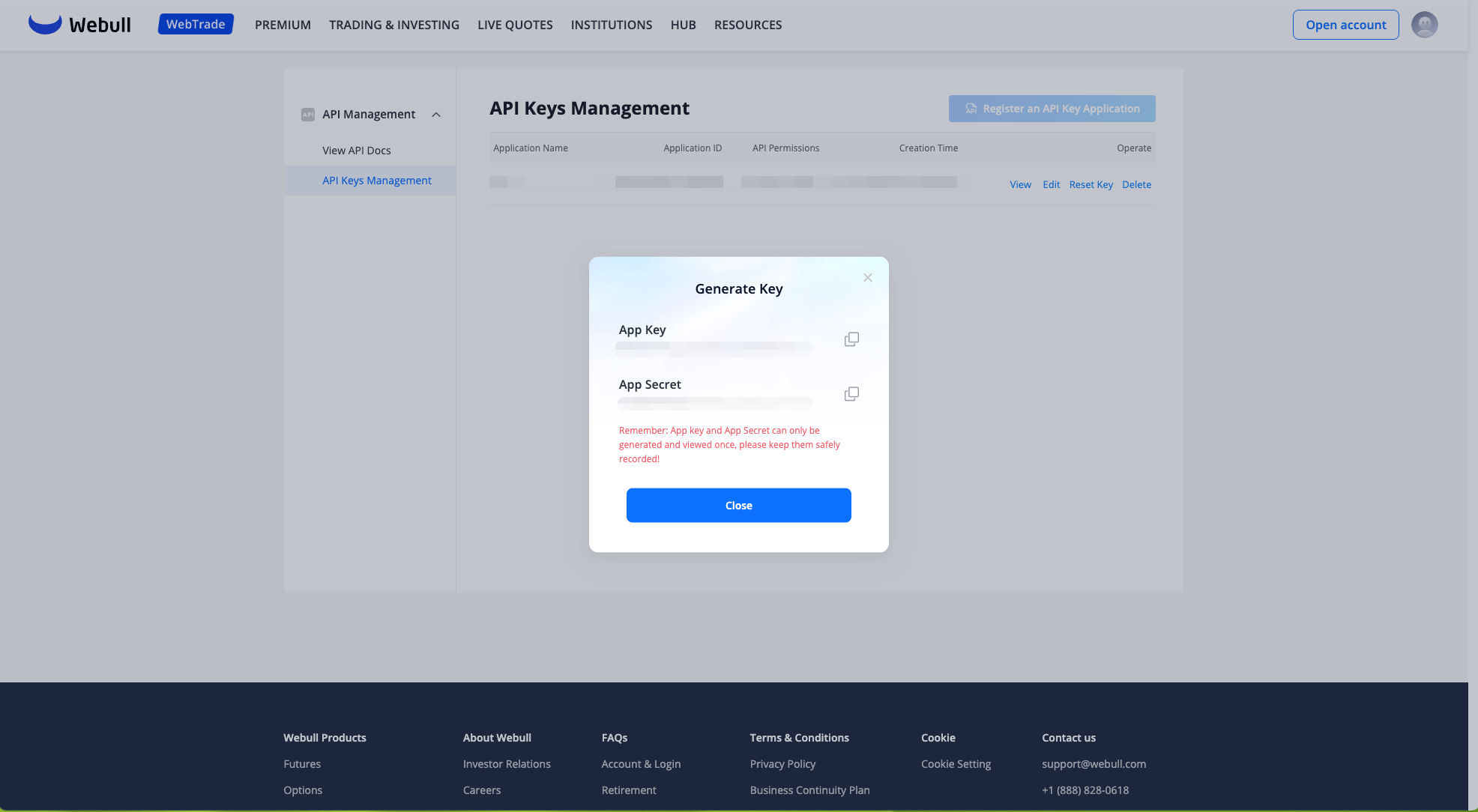Screen dimensions: 1478x812
Task: Select View API Docs in sidebar
Action: pyautogui.click(x=356, y=151)
